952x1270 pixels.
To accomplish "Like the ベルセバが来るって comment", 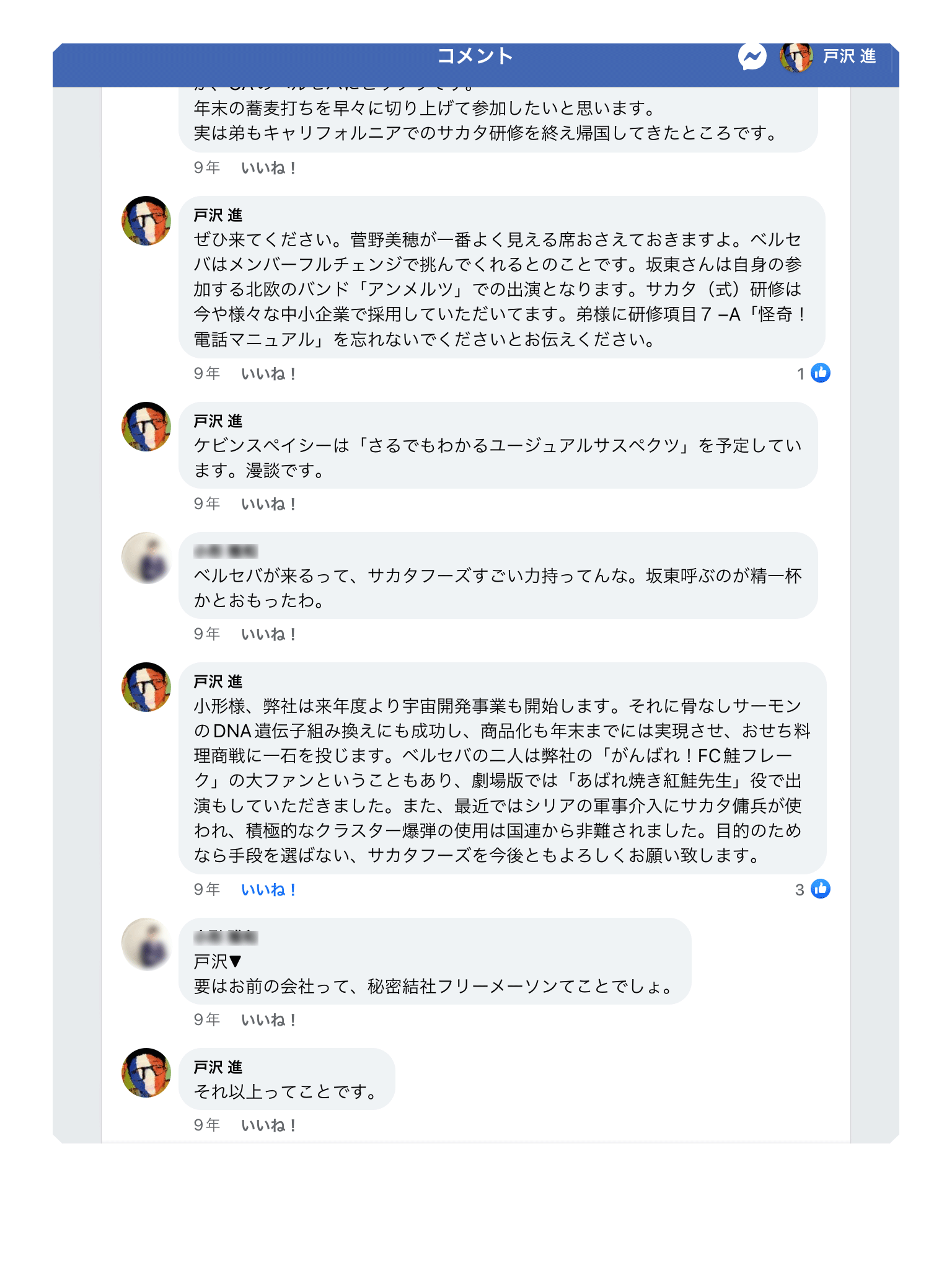I will pos(268,634).
